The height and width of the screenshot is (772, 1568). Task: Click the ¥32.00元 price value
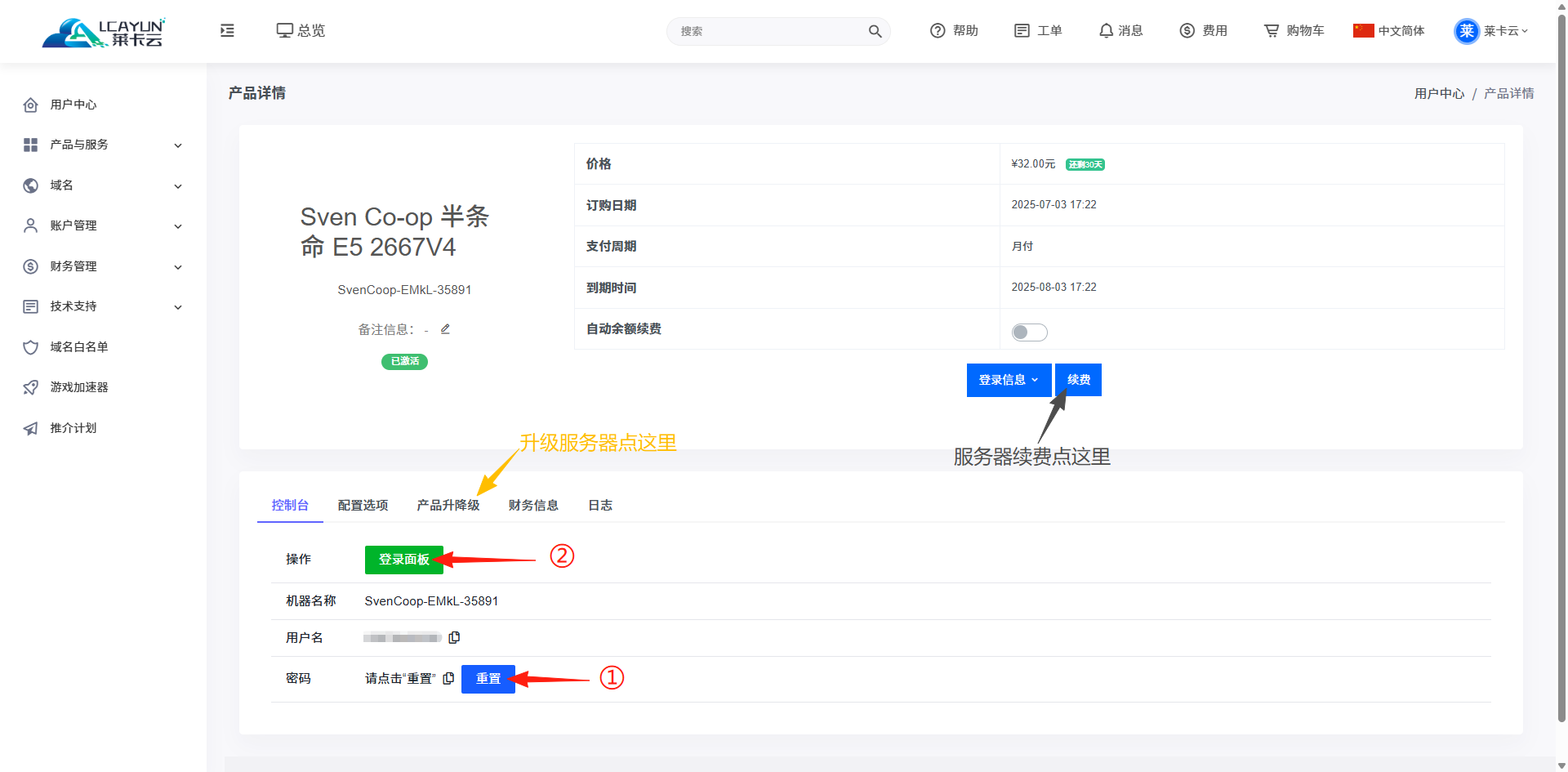[x=1033, y=163]
